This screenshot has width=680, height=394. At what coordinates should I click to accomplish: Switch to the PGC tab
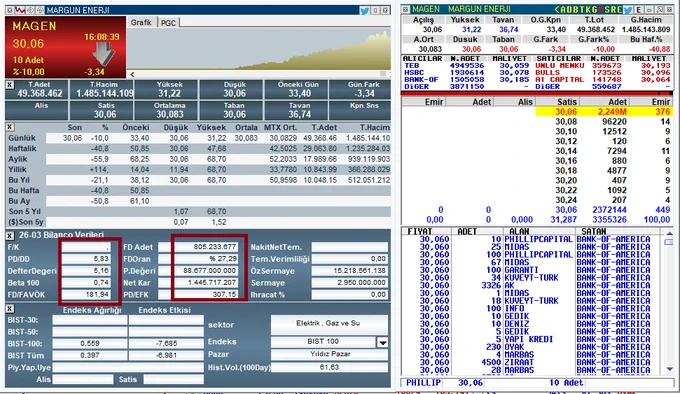(x=168, y=23)
